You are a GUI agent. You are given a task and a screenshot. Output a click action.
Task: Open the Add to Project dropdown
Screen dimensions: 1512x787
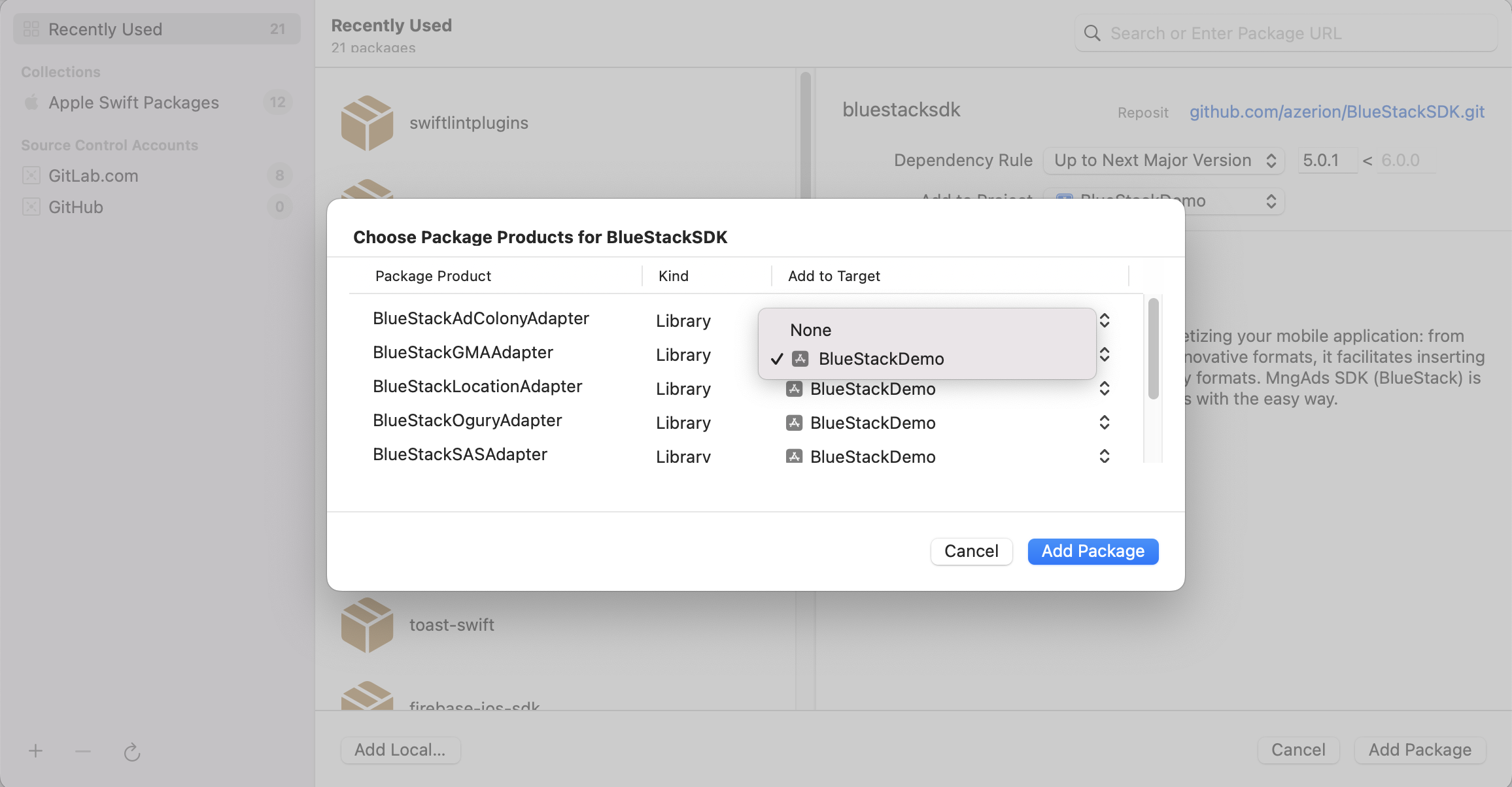click(1164, 201)
